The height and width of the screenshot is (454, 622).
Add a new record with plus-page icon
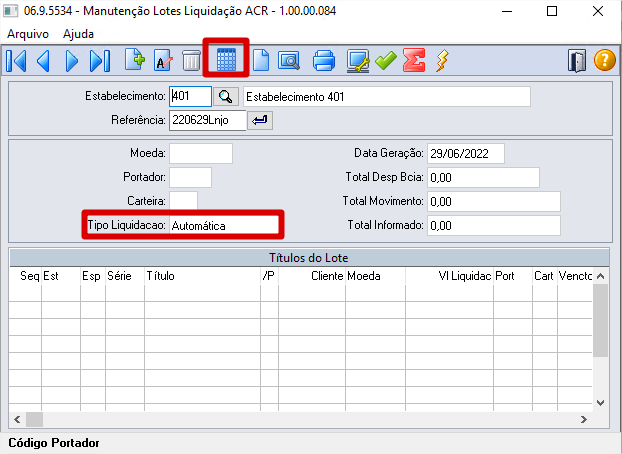(135, 60)
